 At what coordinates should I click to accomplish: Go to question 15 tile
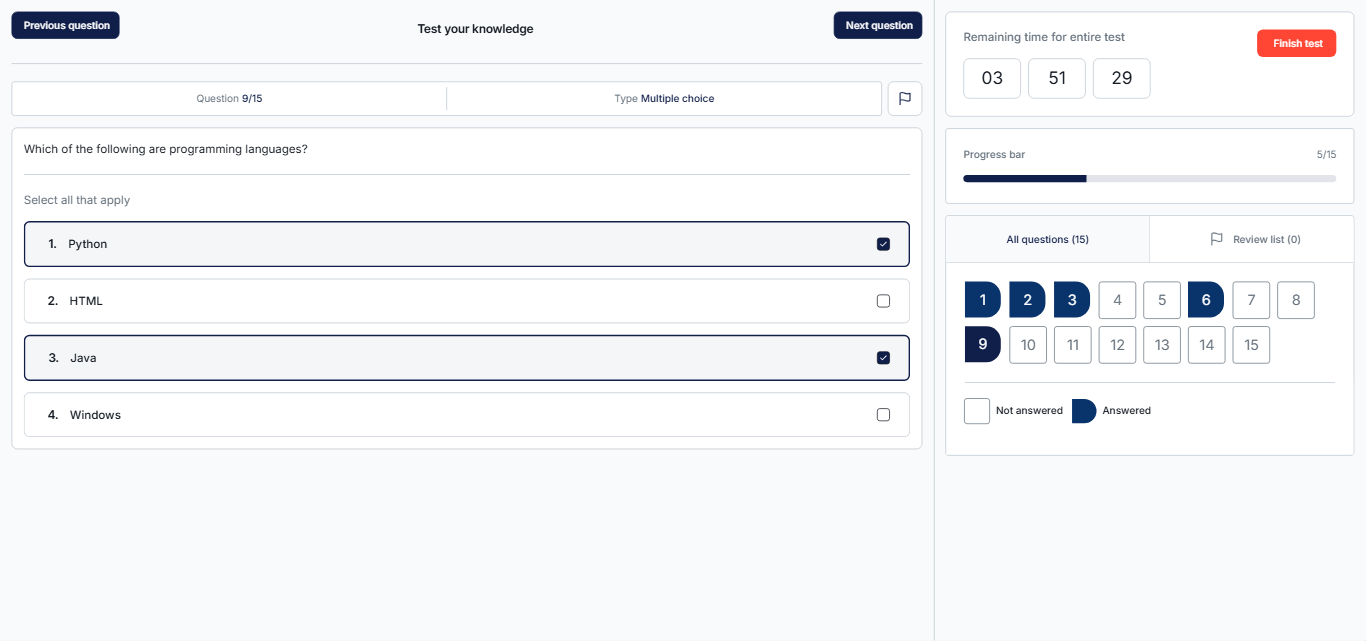tap(1251, 345)
